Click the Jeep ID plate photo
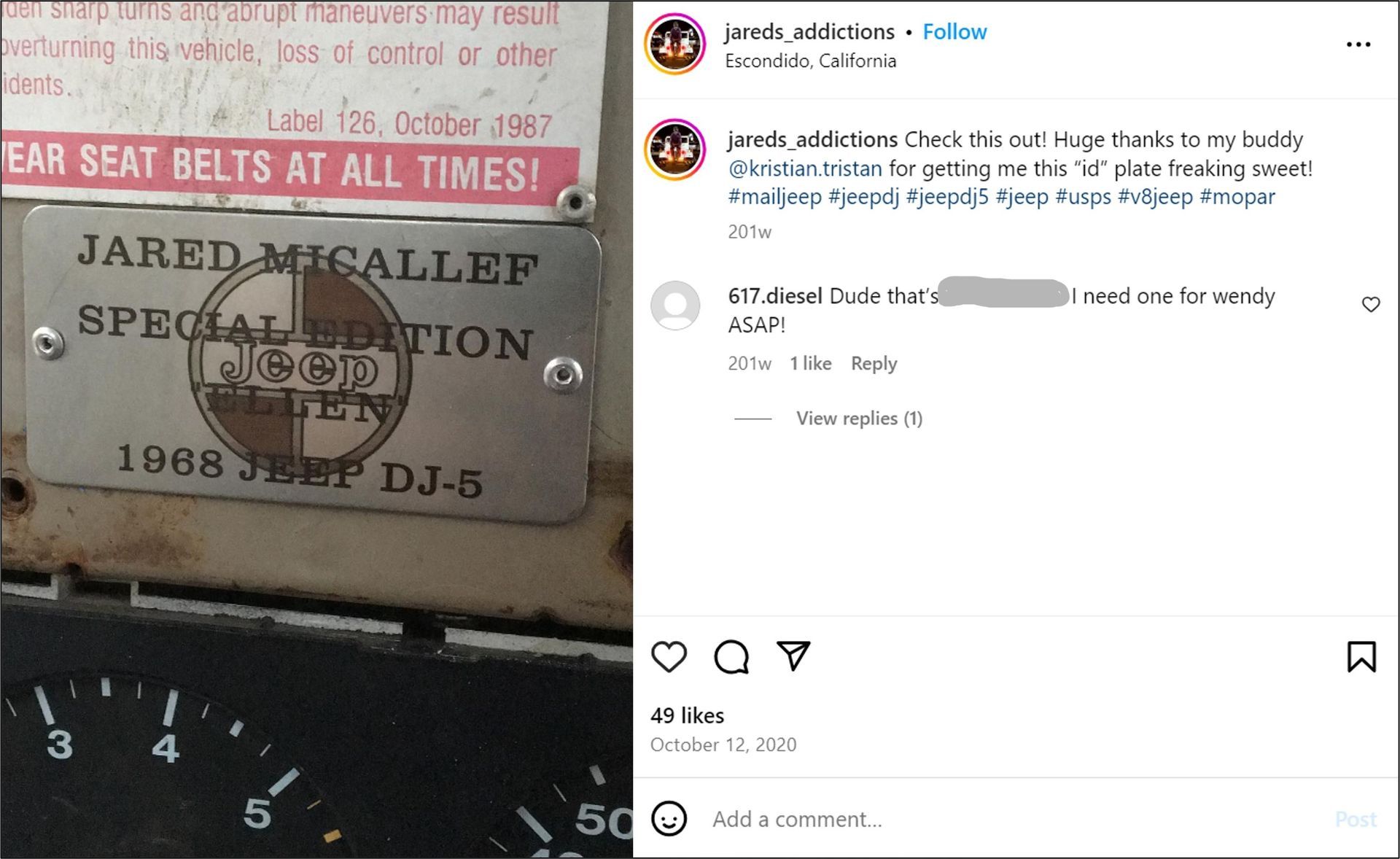 coord(316,430)
